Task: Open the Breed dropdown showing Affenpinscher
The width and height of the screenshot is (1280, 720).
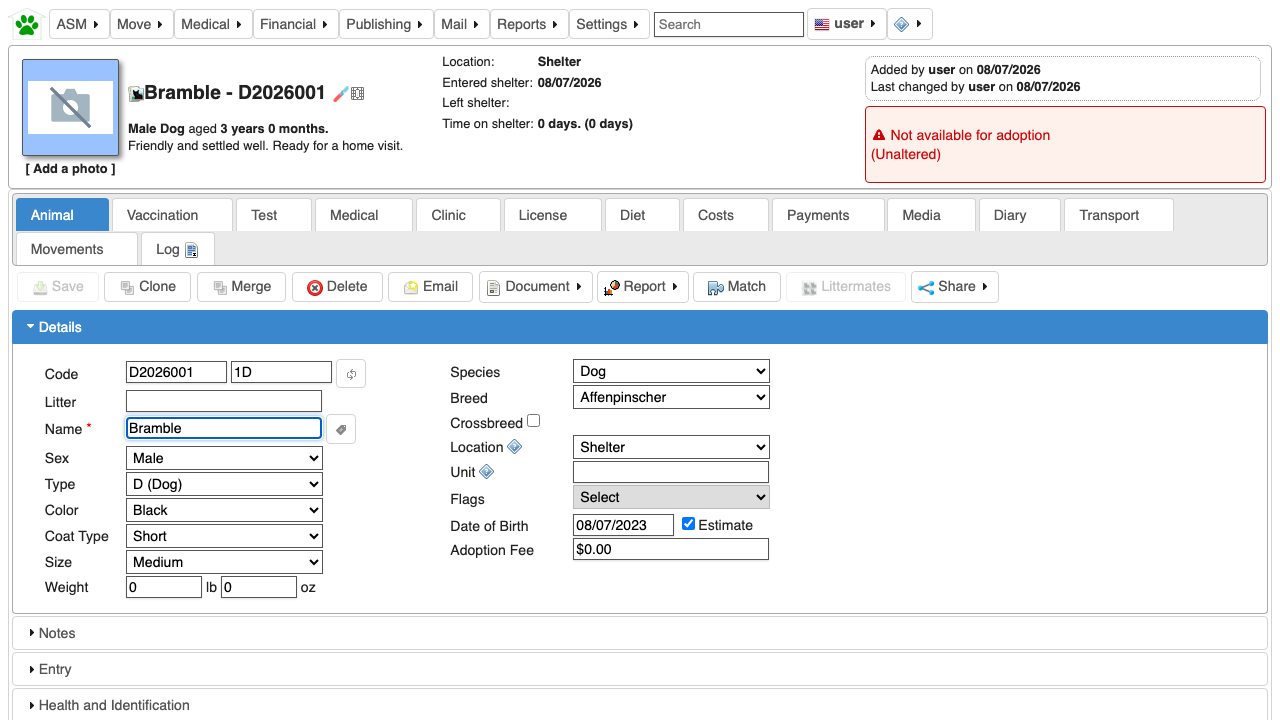Action: 671,397
